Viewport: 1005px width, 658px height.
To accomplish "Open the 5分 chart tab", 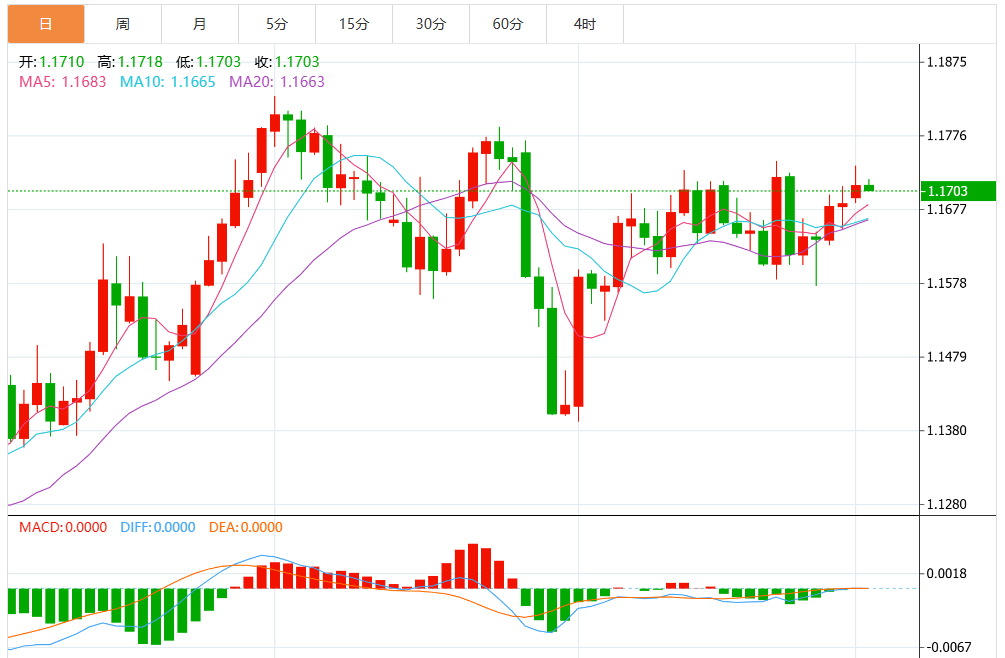I will (277, 24).
